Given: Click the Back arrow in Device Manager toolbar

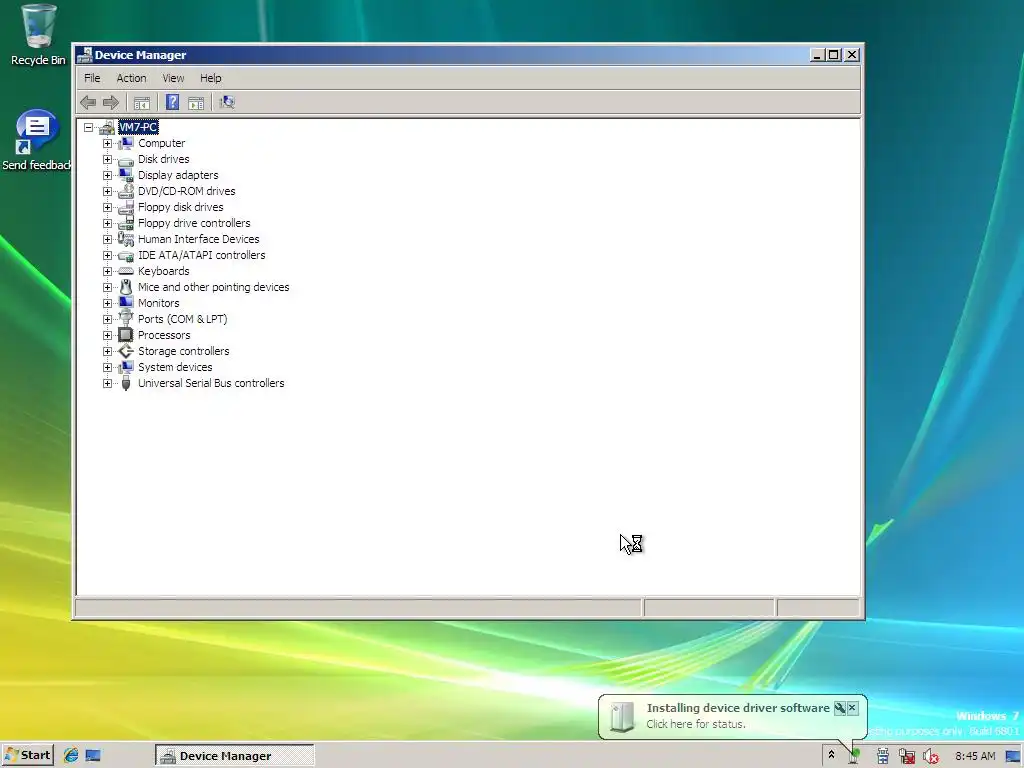Looking at the screenshot, I should click(88, 102).
